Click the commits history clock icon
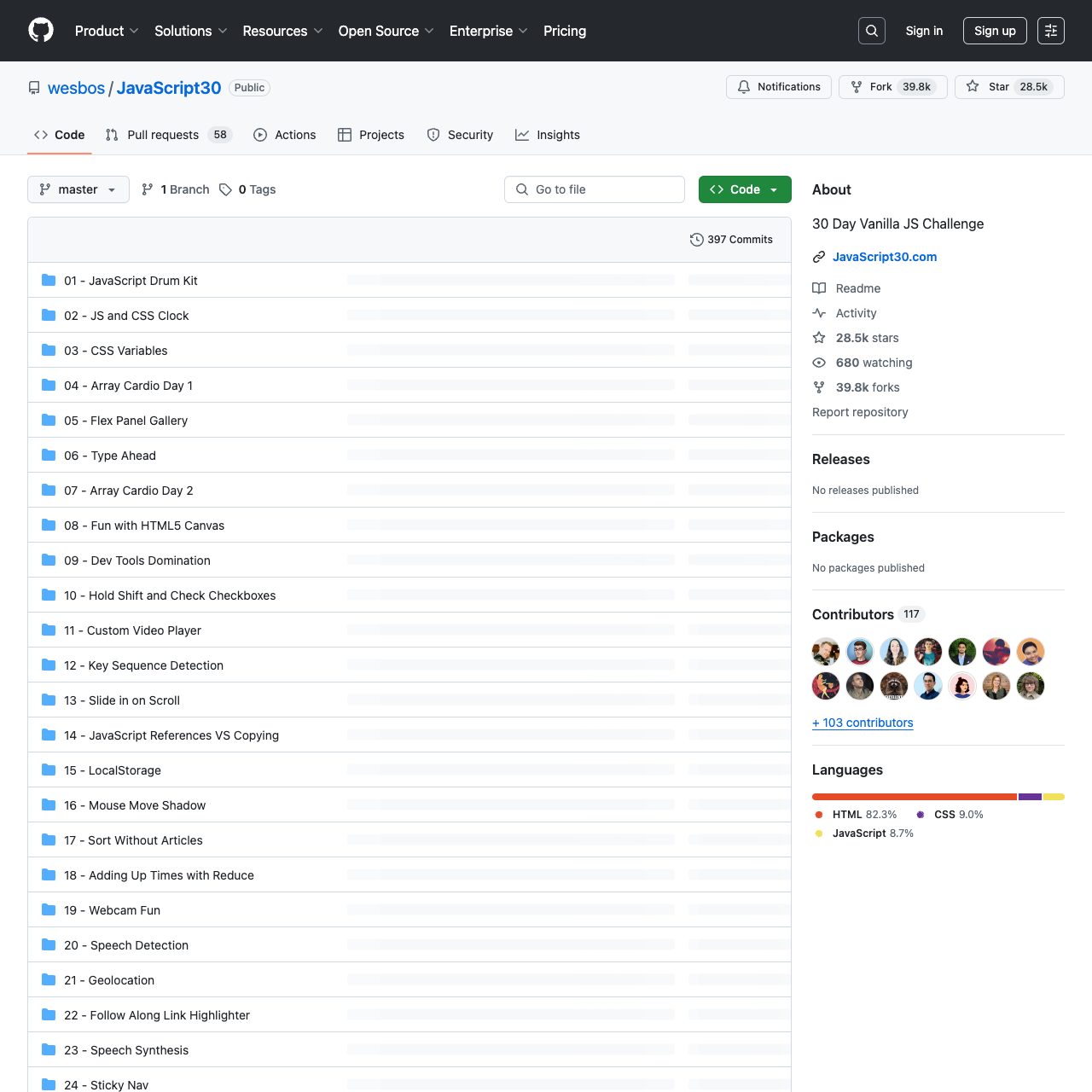Screen dimensions: 1092x1092 coord(696,240)
